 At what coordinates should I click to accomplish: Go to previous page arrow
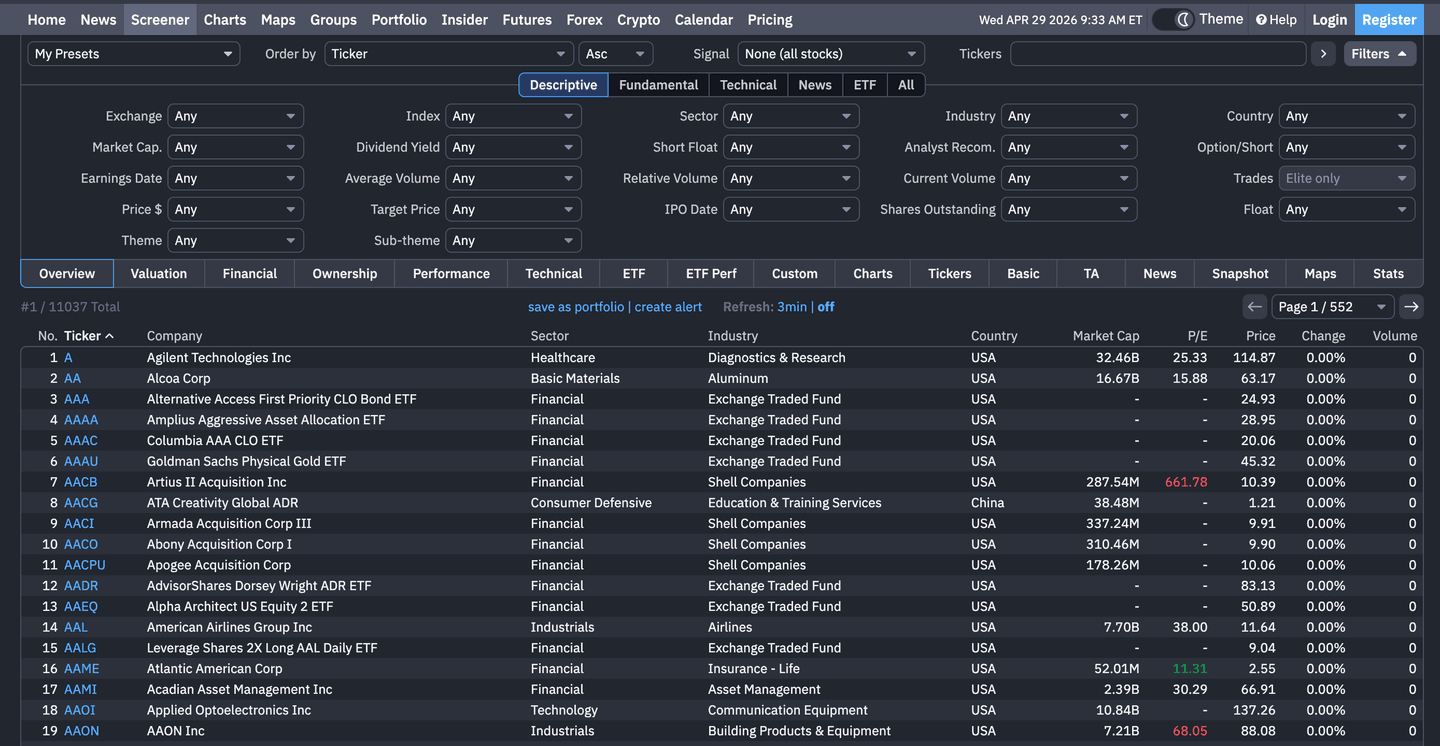tap(1254, 307)
